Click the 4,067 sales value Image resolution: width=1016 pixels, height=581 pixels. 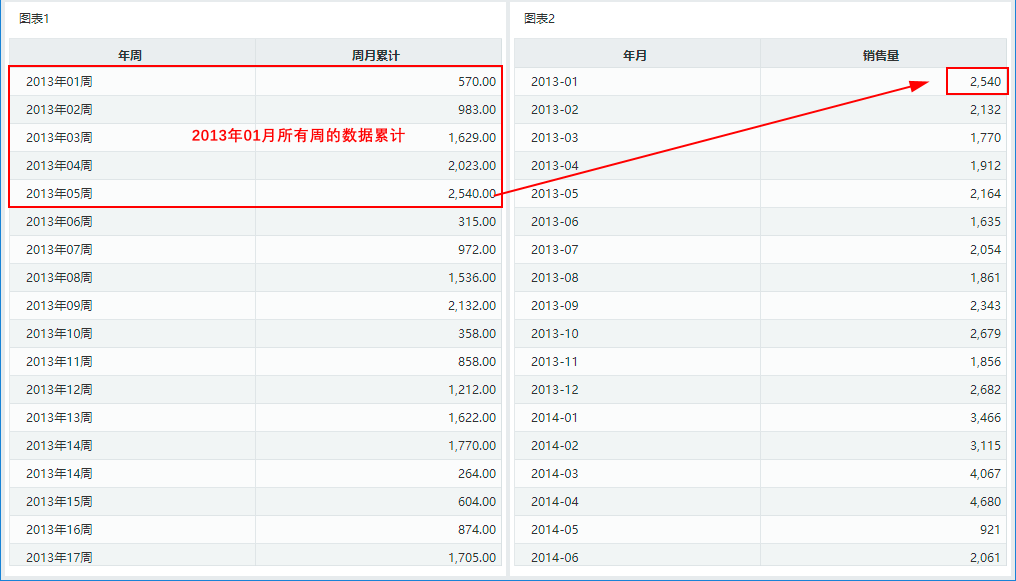[x=985, y=473]
